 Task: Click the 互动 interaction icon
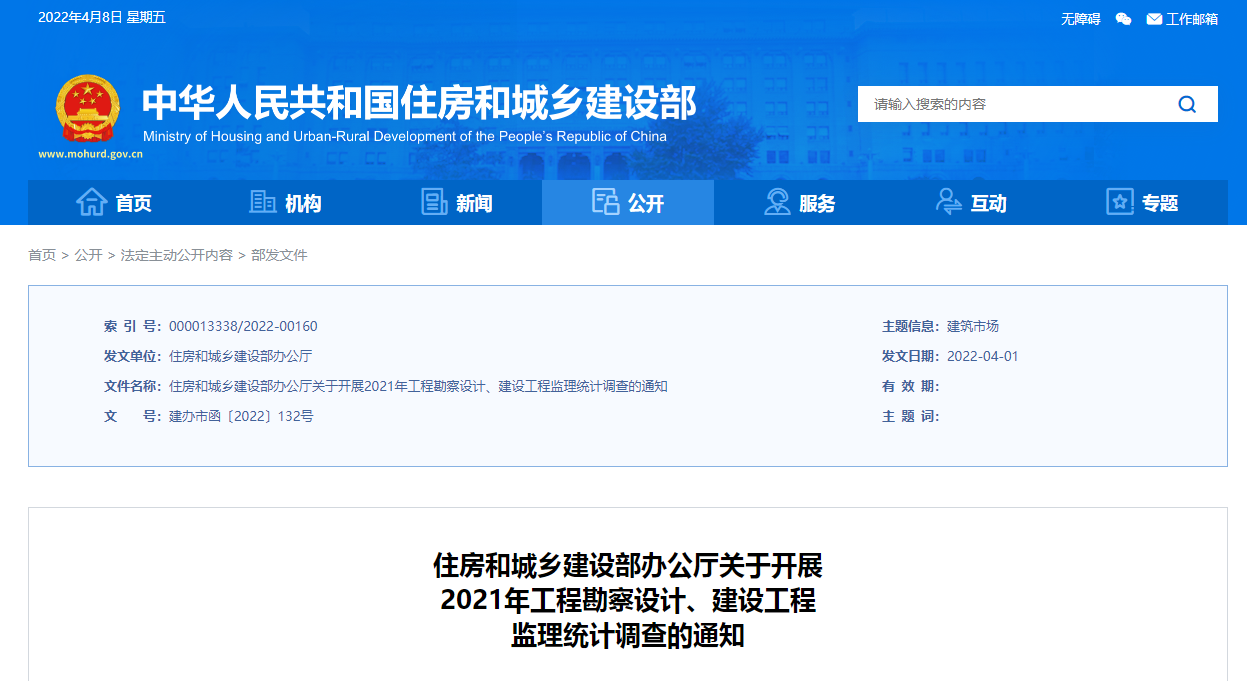coord(948,202)
